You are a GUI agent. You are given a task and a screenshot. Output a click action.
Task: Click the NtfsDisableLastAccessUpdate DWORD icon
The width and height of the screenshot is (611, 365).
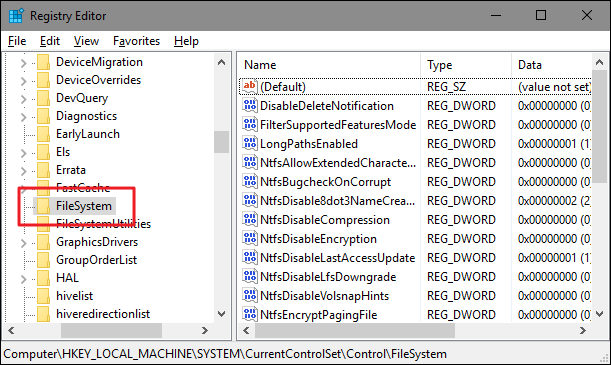[x=249, y=257]
